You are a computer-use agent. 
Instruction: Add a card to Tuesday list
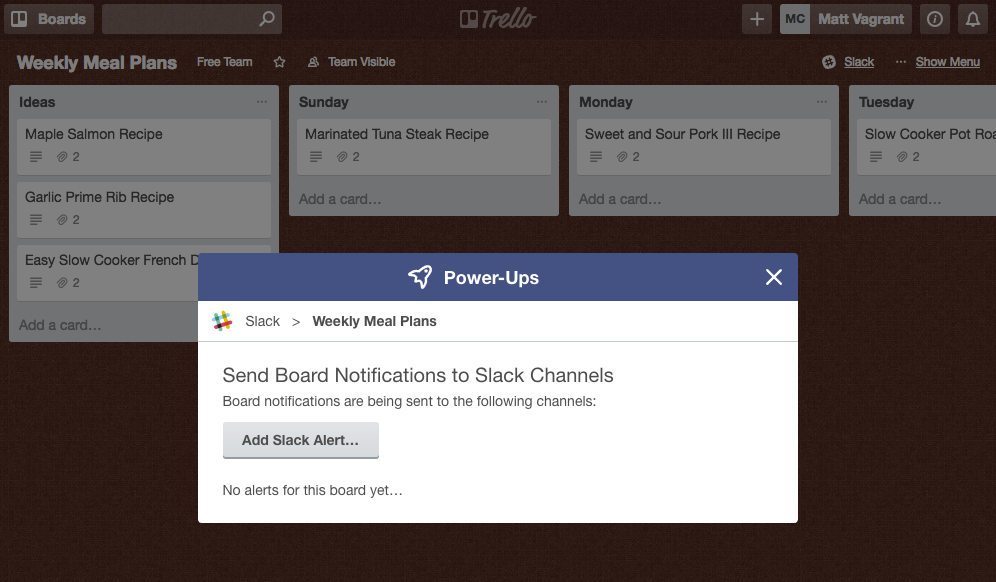click(900, 199)
